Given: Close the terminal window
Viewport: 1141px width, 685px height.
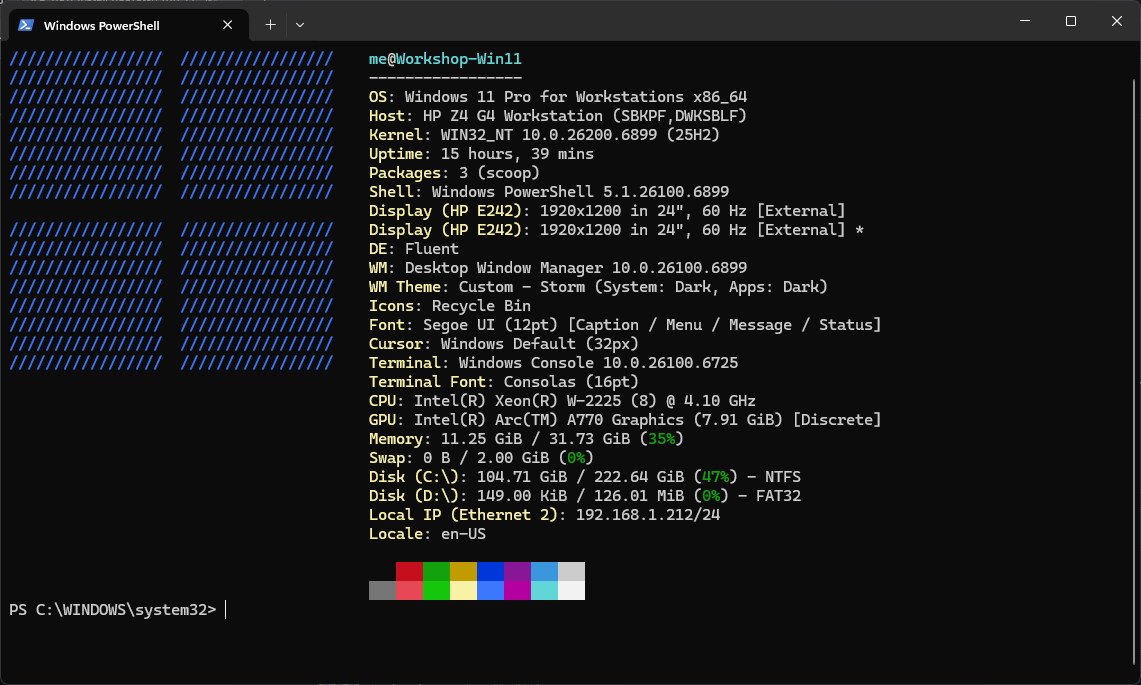Looking at the screenshot, I should point(1116,21).
